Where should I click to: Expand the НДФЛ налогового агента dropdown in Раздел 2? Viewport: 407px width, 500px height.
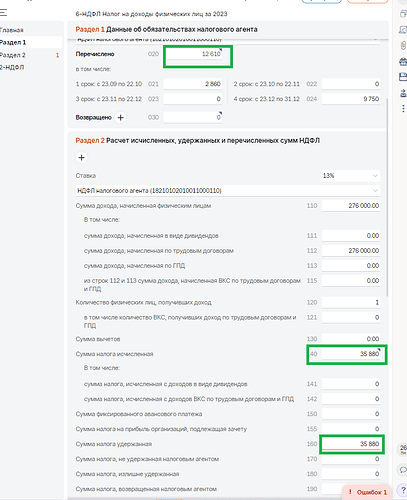point(228,191)
